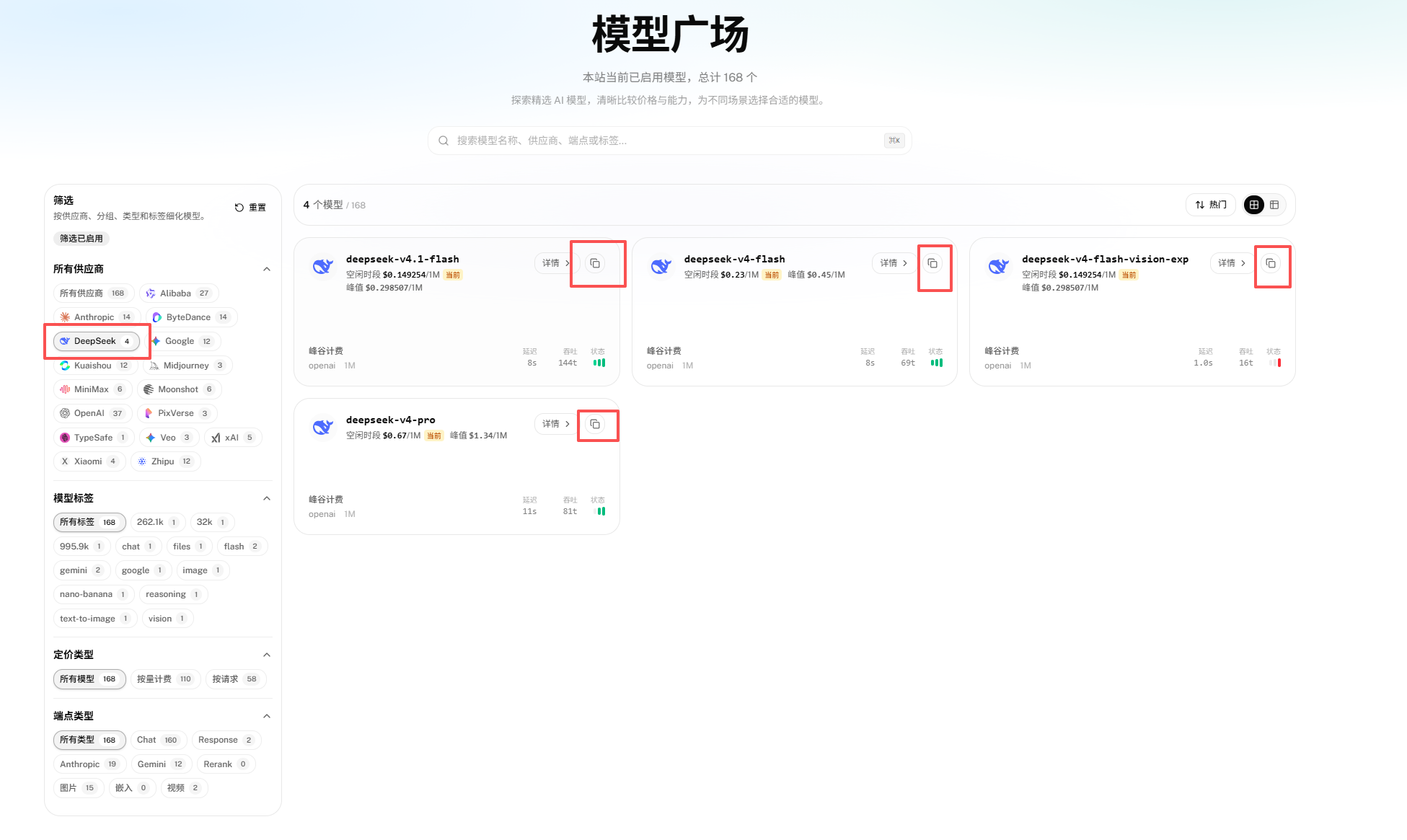1407x840 pixels.
Task: Collapse the 定价类型 section
Action: [267, 655]
